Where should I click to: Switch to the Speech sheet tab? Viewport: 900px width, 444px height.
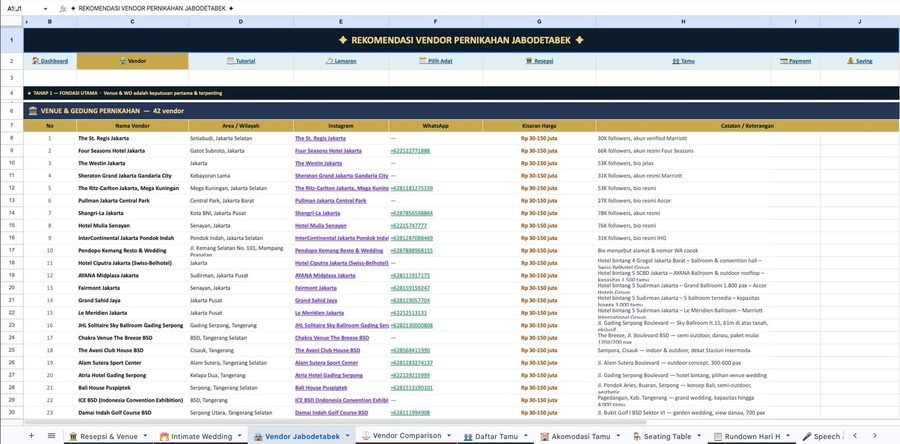(821, 436)
